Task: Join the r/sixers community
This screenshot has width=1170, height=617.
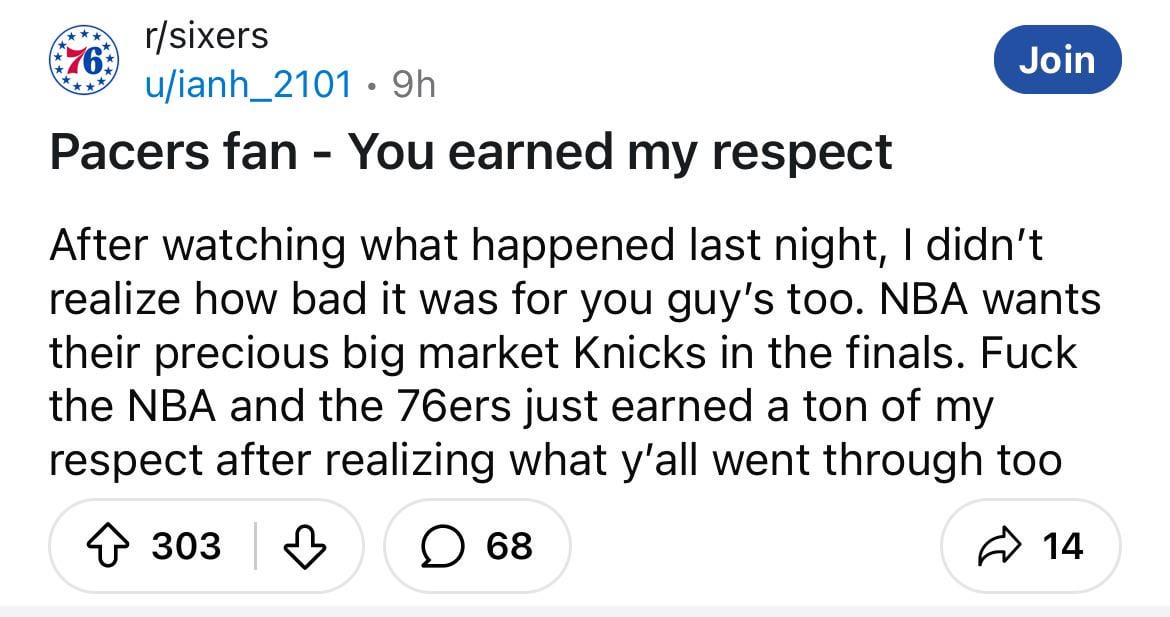Action: coord(1059,60)
